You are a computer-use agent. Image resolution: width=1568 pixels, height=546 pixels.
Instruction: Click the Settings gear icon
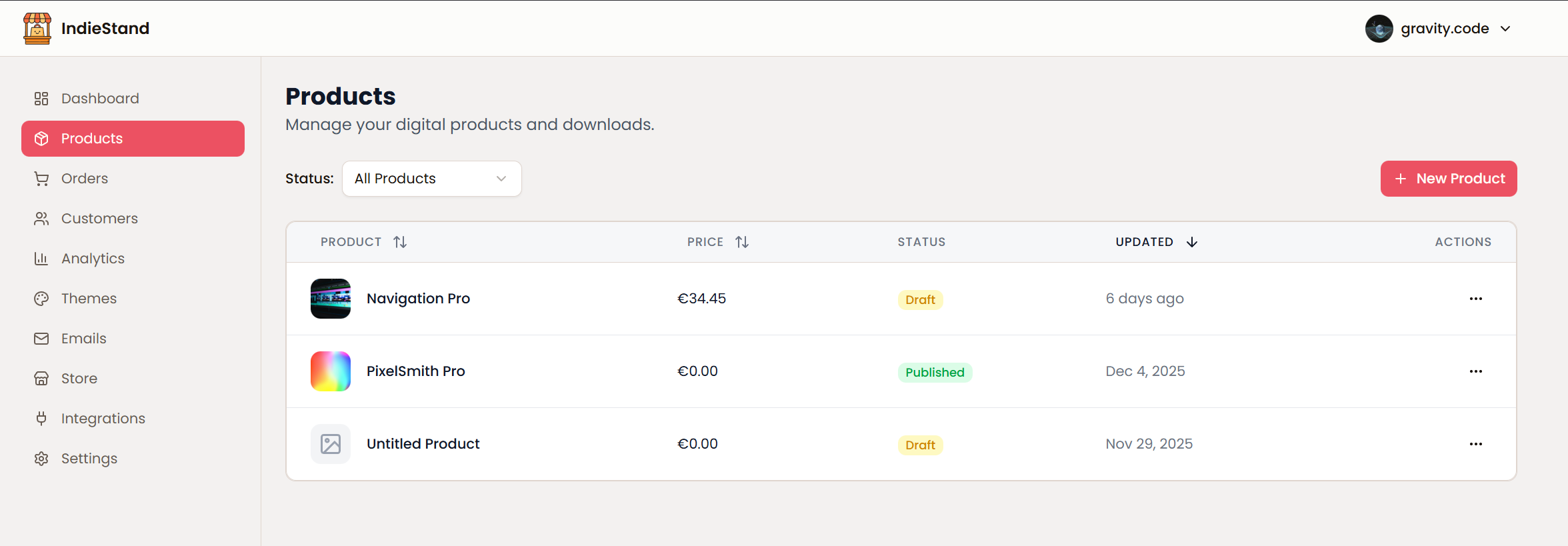pyautogui.click(x=41, y=459)
